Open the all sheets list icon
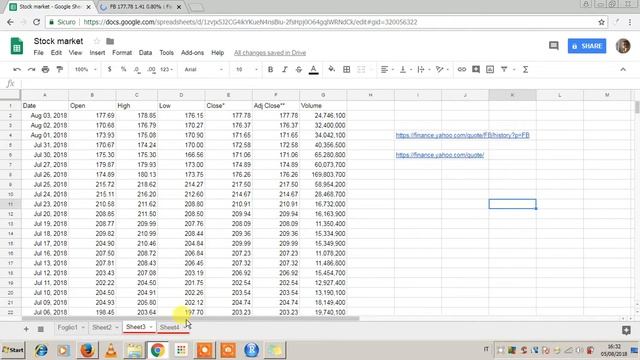 (41, 329)
